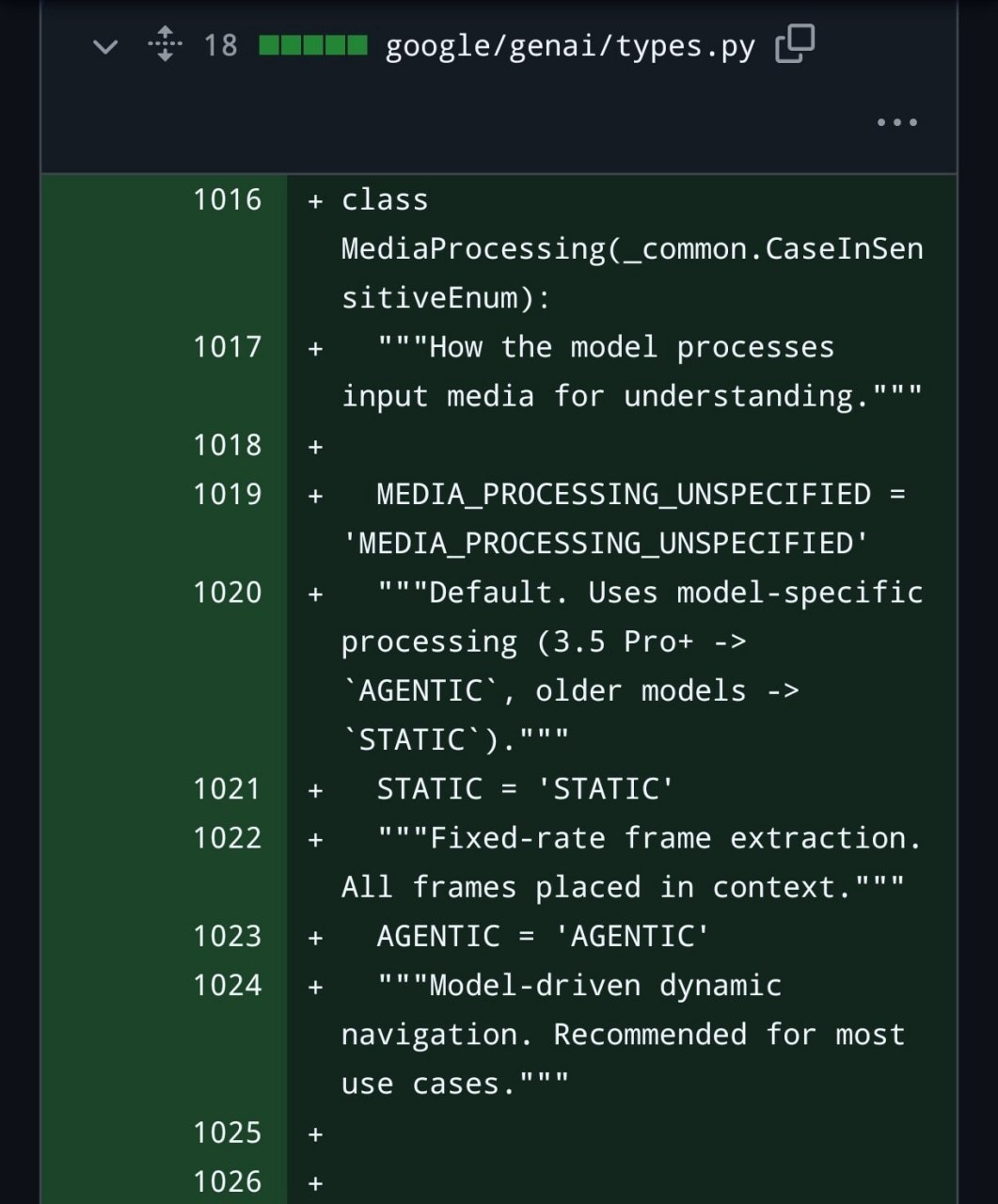
Task: Click the plus marker on line 1026
Action: pyautogui.click(x=316, y=1183)
